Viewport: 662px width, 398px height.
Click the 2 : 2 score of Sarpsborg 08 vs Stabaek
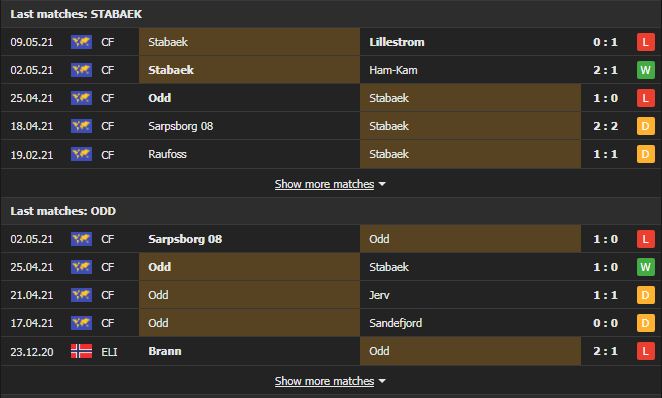(x=605, y=126)
